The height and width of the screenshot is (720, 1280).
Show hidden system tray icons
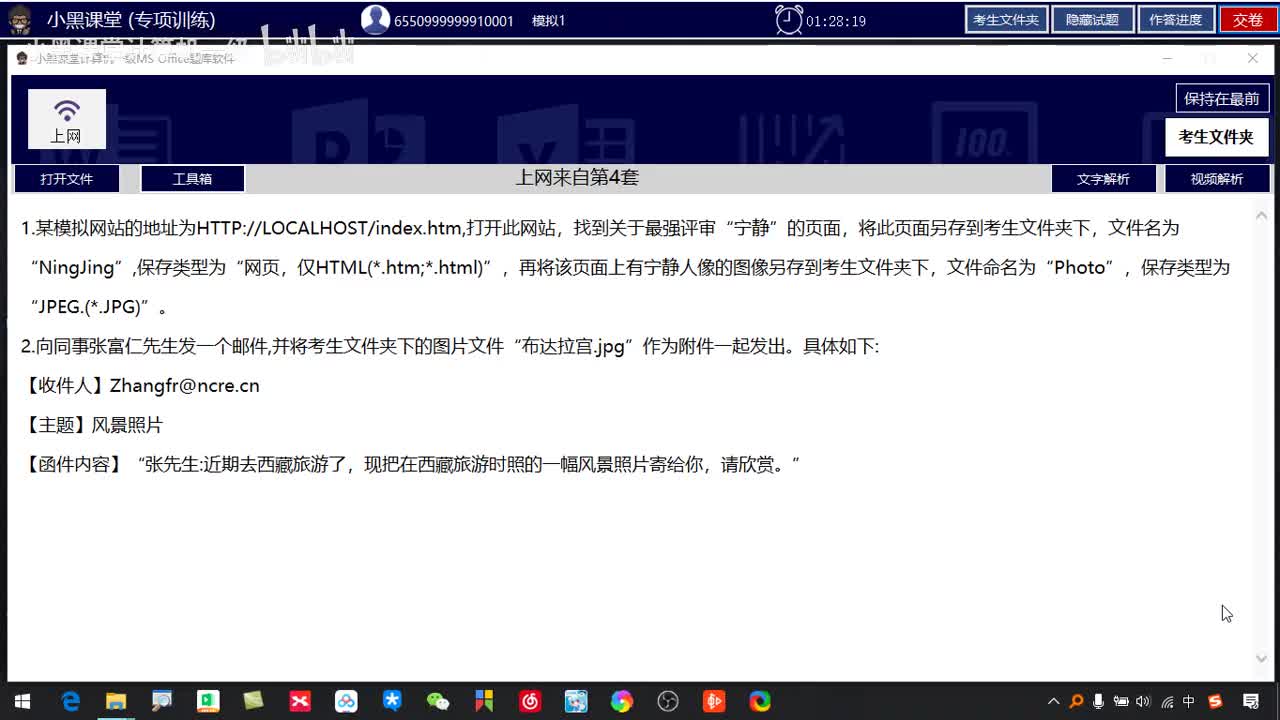click(x=1053, y=701)
